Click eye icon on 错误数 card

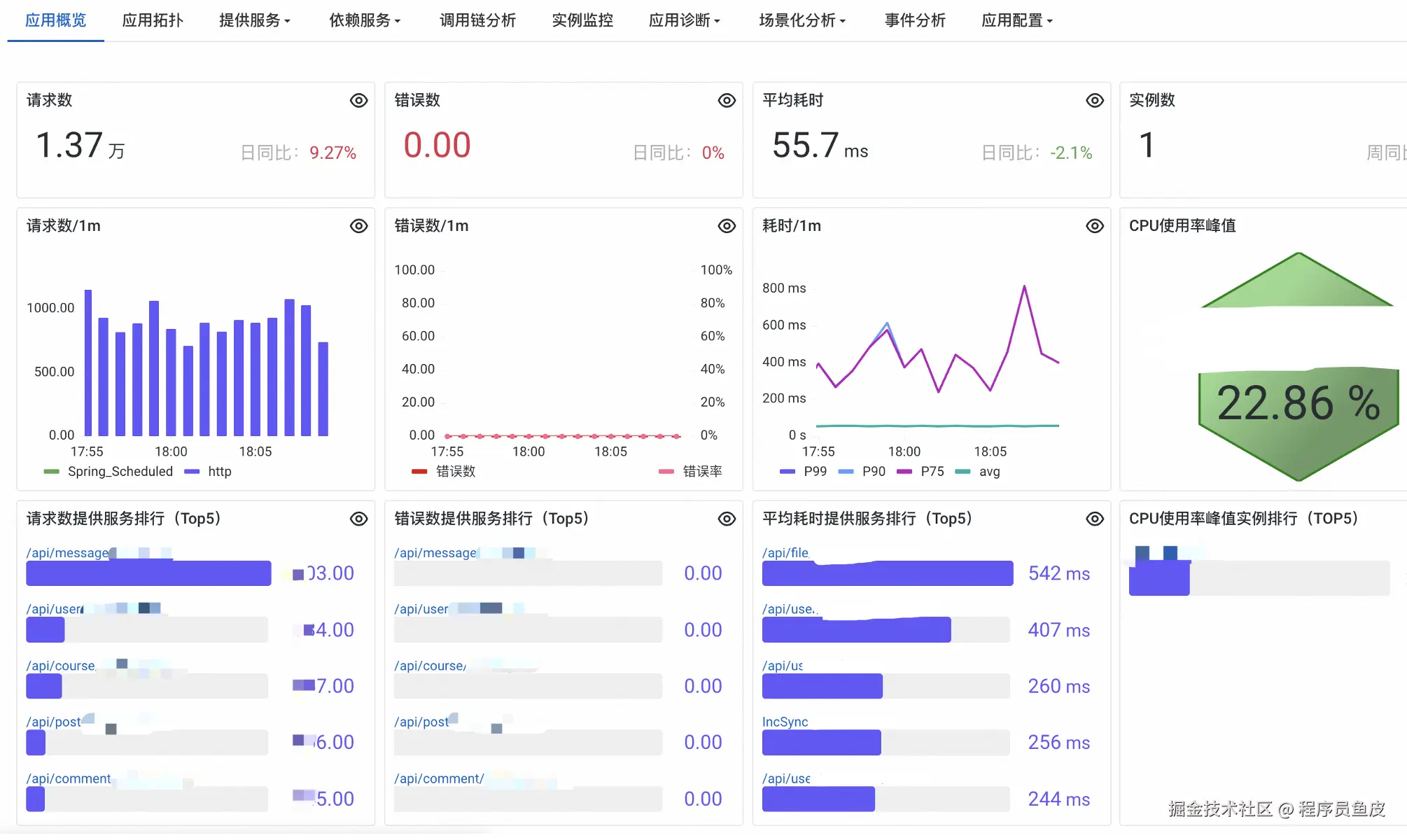click(727, 100)
